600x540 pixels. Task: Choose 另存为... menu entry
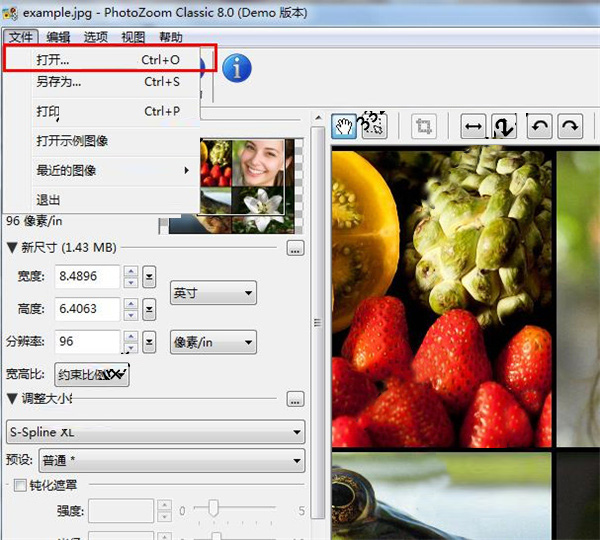103,82
